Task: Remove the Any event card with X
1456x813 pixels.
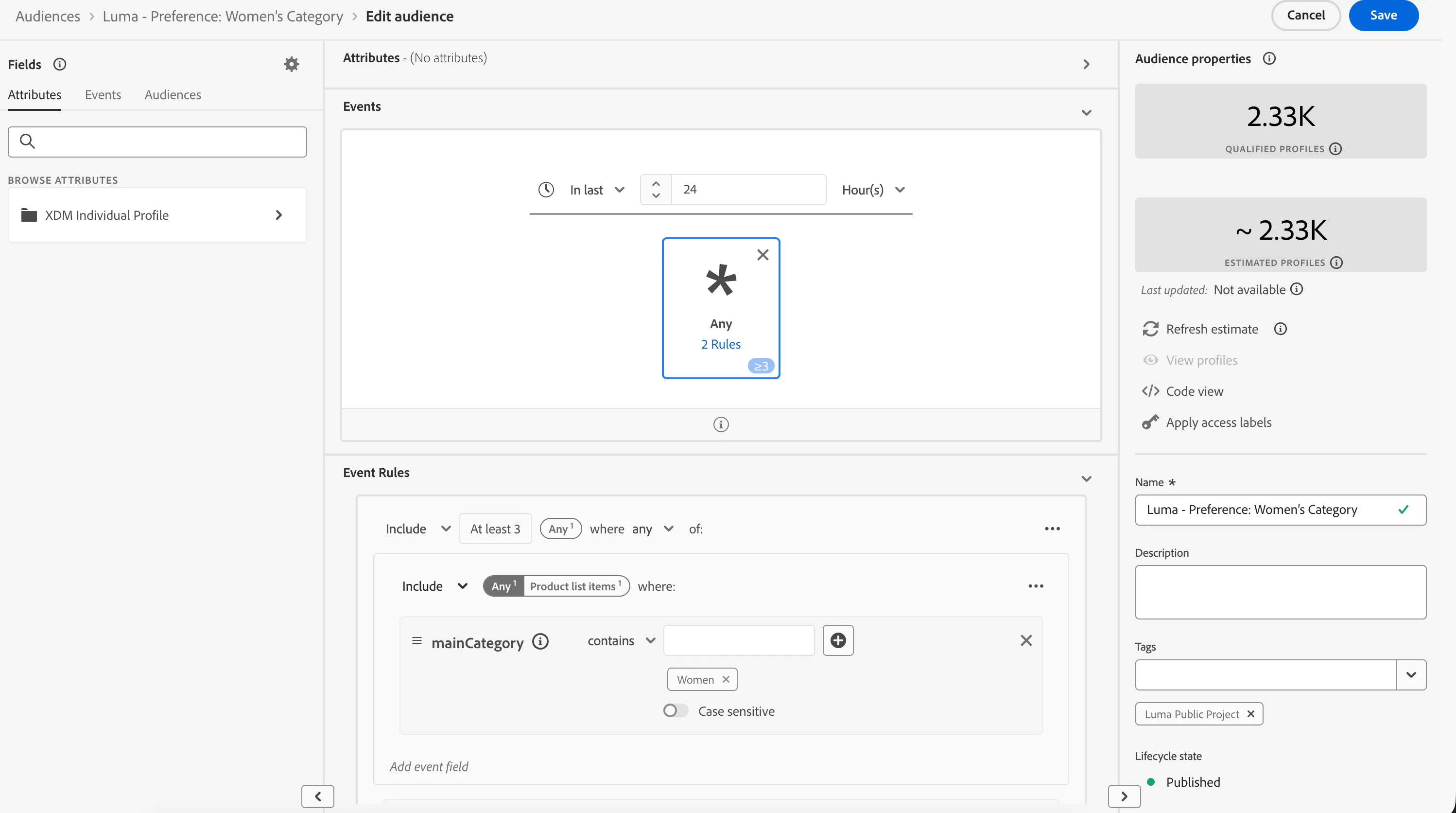Action: coord(763,255)
